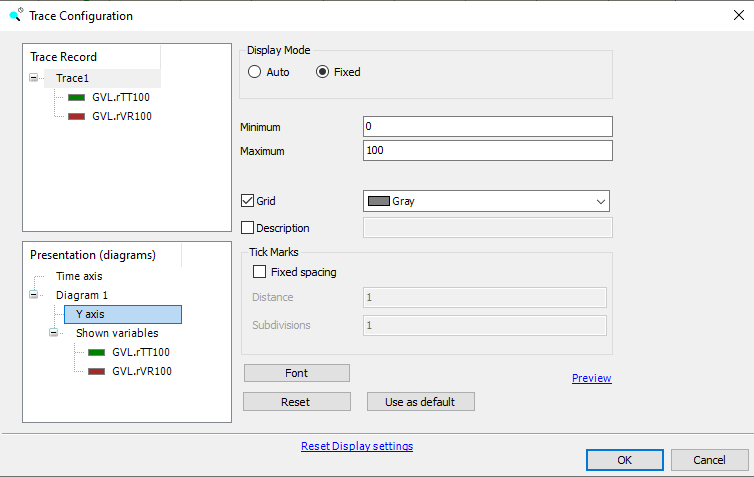The width and height of the screenshot is (754, 477).
Task: Click the gray color swatch in Grid dropdown
Action: (379, 201)
